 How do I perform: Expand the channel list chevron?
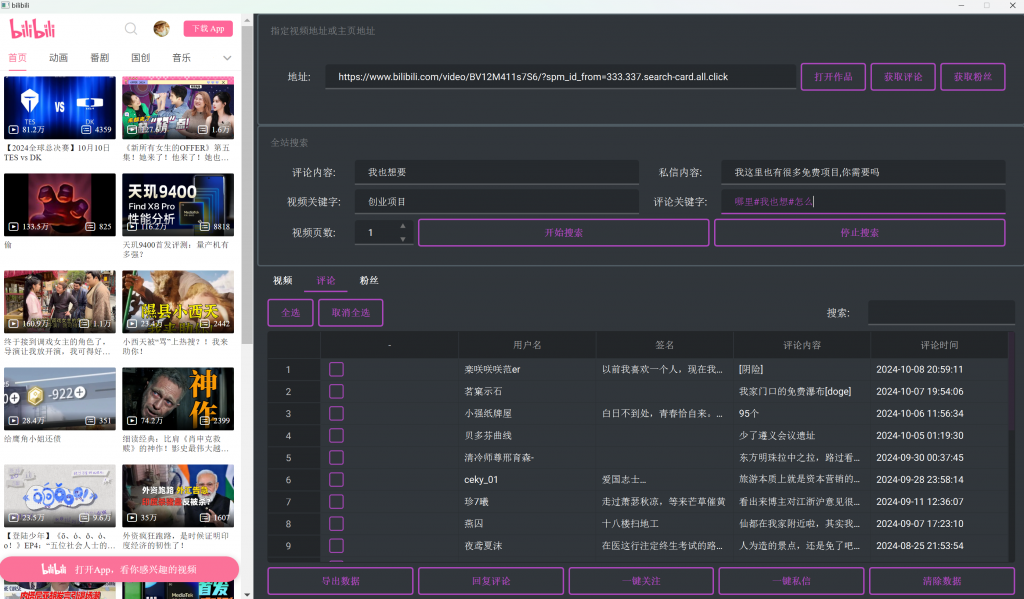point(227,57)
